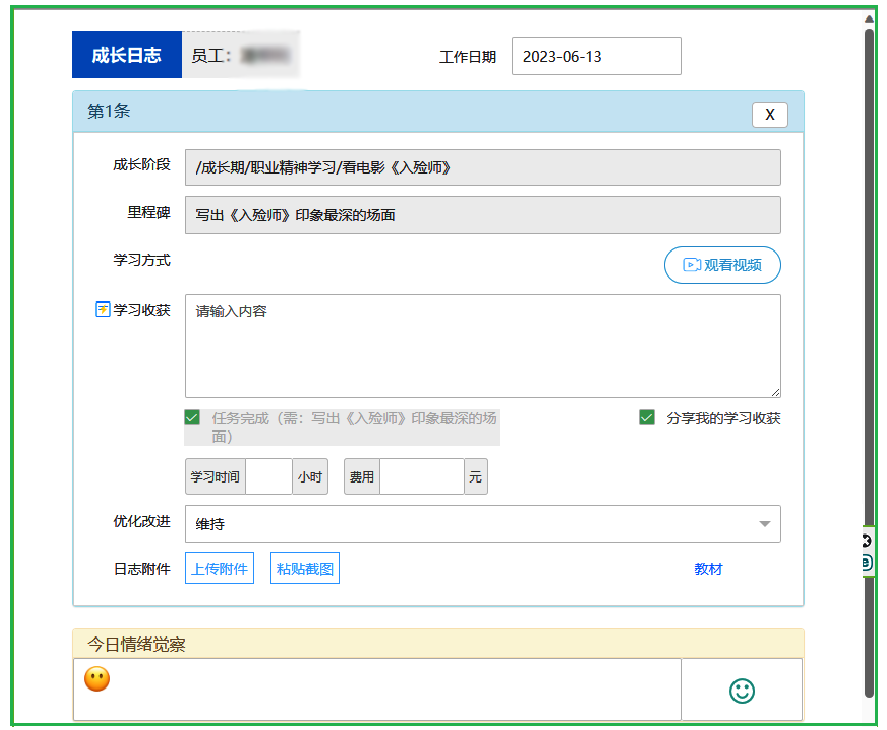
Task: Click the 粘贴截图 button
Action: 304,567
